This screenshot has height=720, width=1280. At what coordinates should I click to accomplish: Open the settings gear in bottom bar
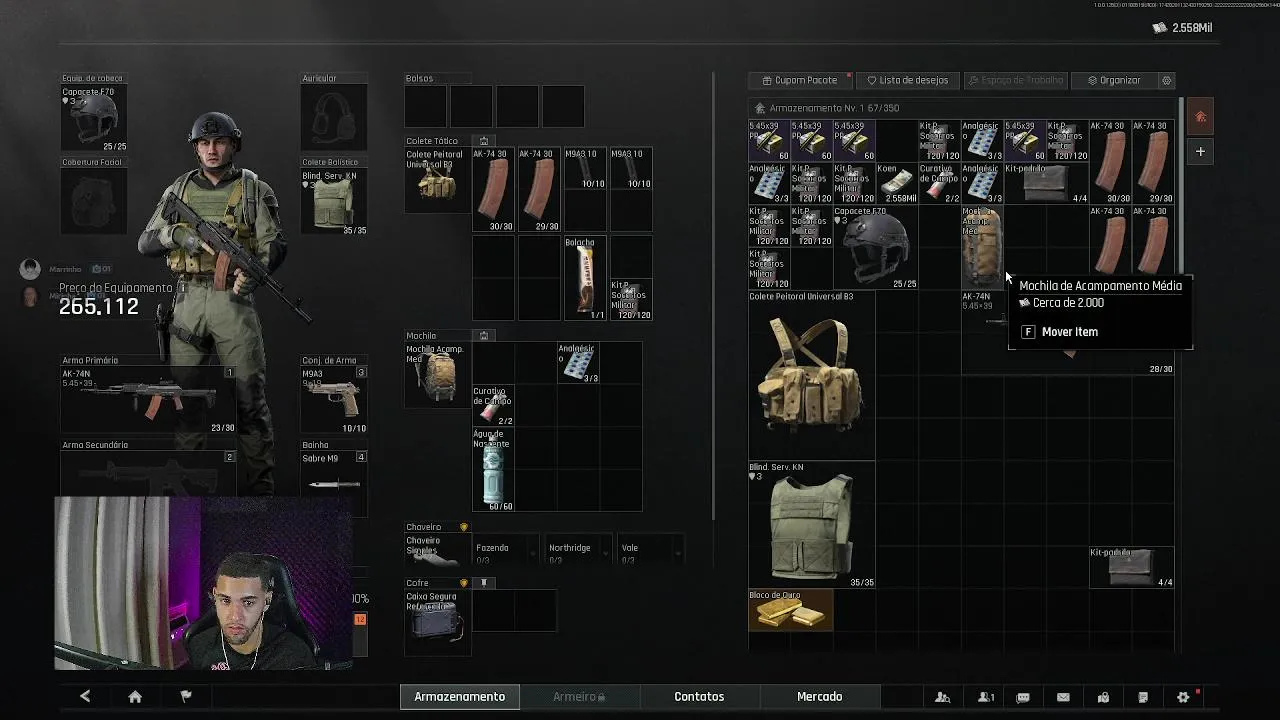(1183, 697)
